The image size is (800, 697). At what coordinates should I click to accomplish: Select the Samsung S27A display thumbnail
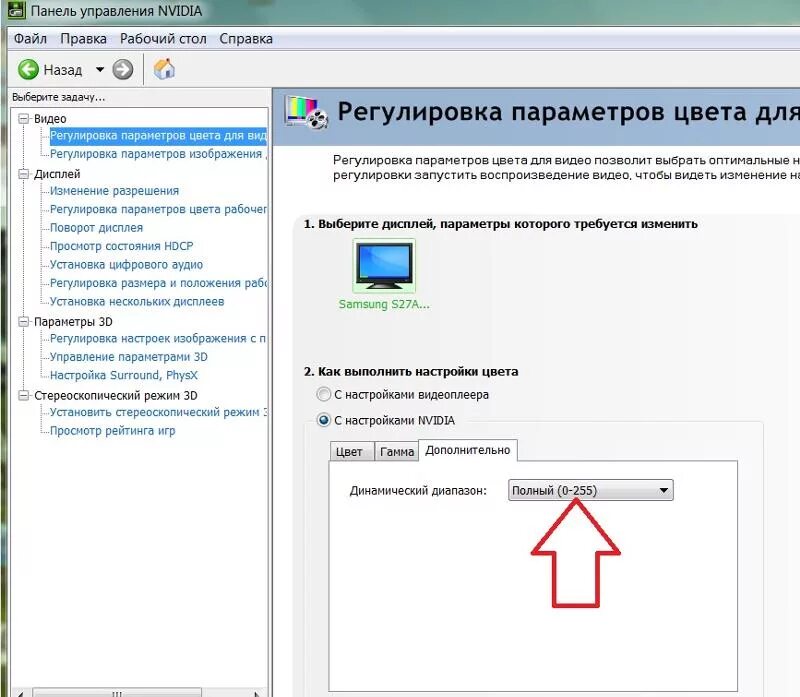pos(384,266)
